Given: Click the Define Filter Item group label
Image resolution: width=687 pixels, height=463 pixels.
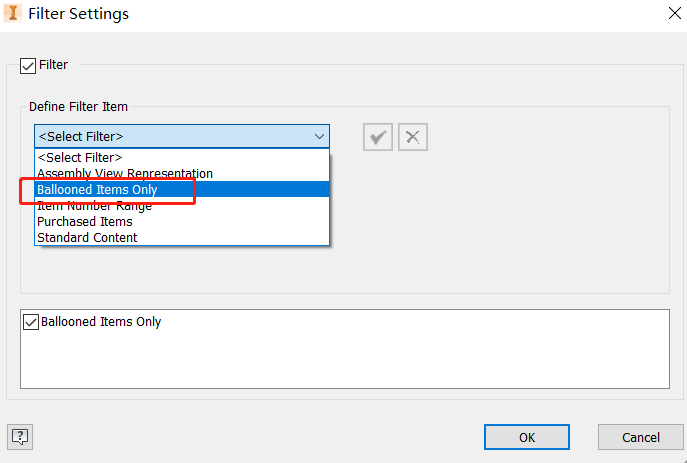Looking at the screenshot, I should (78, 106).
